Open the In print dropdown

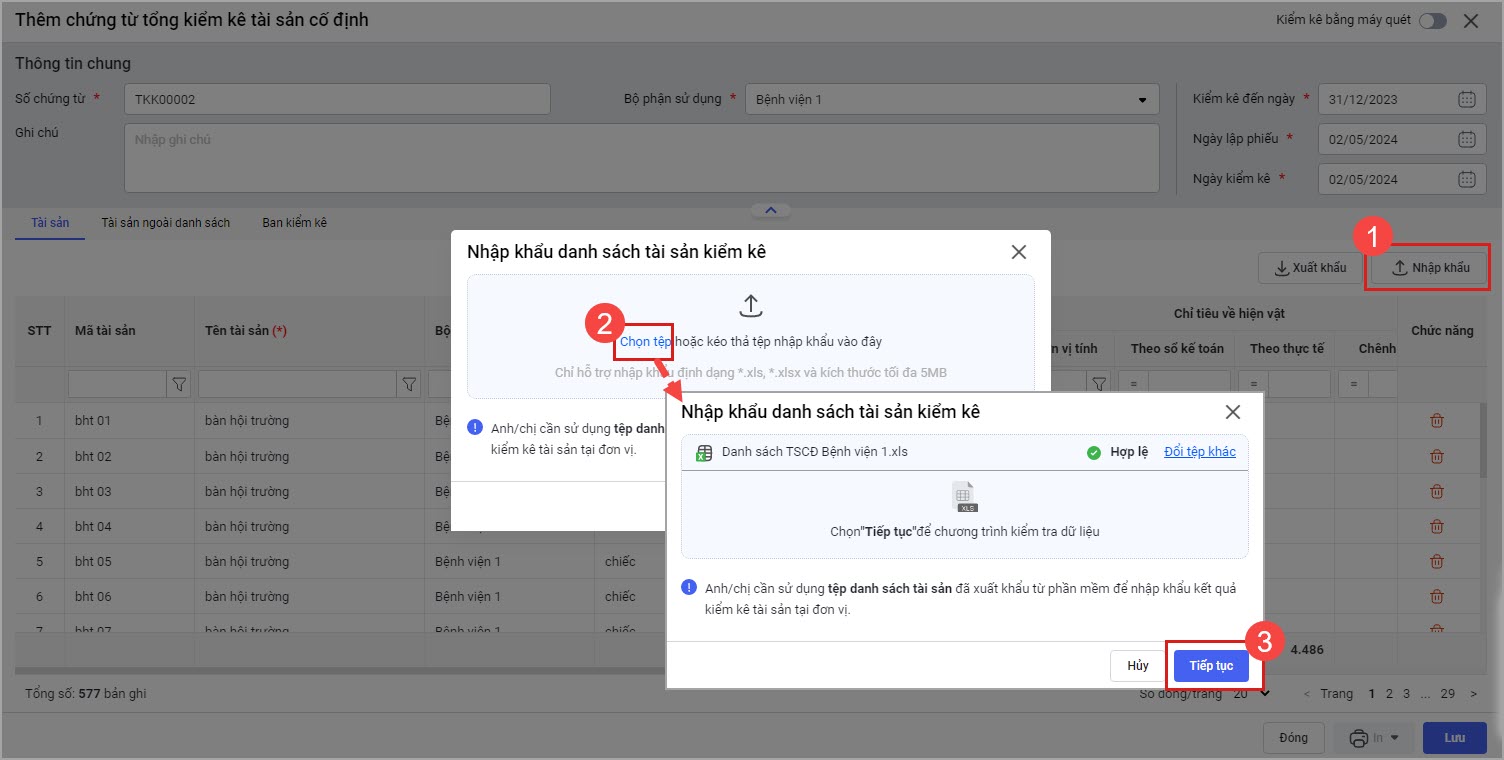click(x=1373, y=738)
